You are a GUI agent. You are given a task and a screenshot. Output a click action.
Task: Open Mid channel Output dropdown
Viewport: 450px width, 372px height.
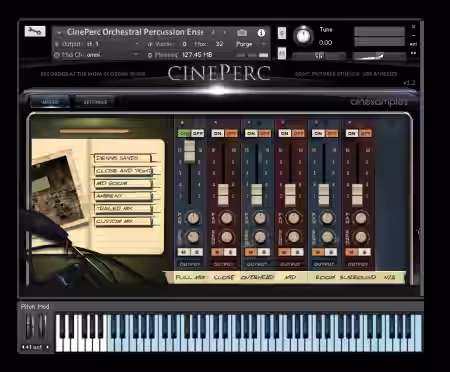click(x=290, y=264)
